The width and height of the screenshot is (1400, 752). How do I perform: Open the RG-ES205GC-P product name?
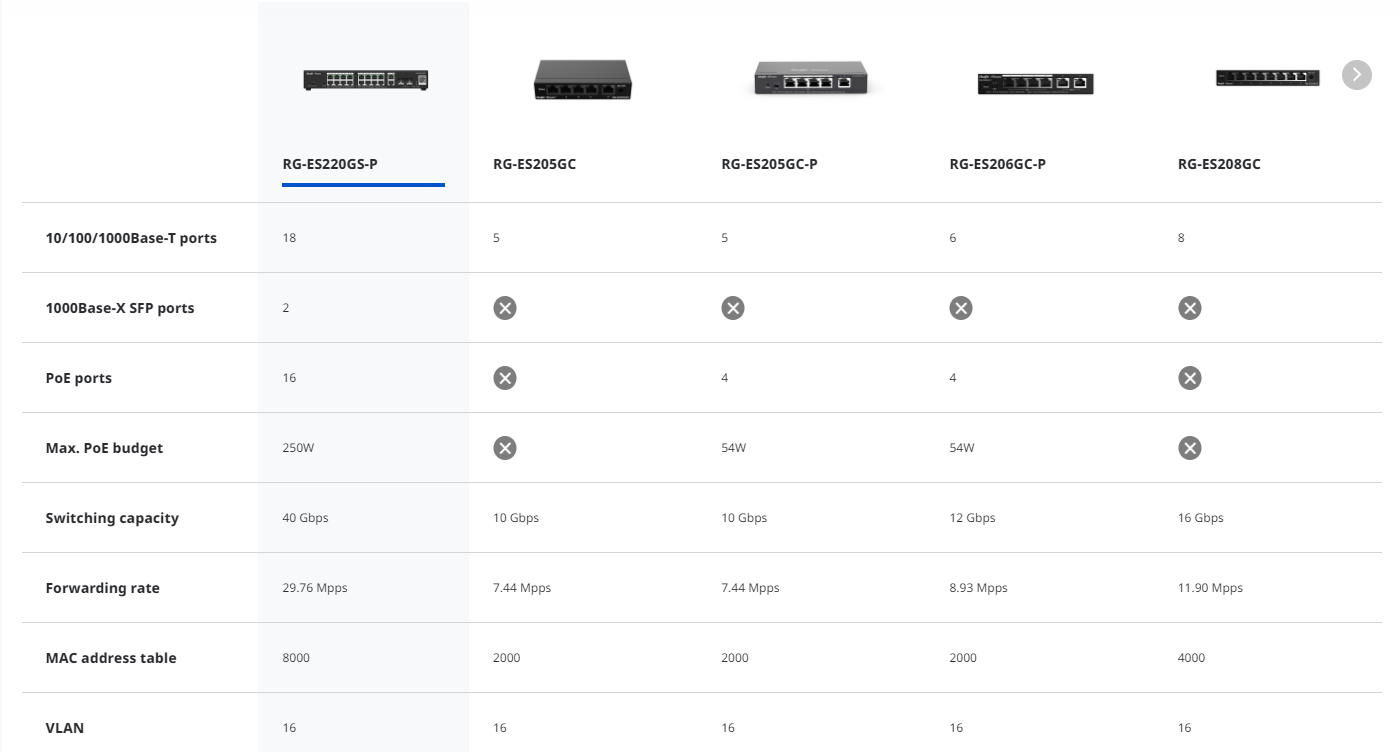(x=769, y=164)
